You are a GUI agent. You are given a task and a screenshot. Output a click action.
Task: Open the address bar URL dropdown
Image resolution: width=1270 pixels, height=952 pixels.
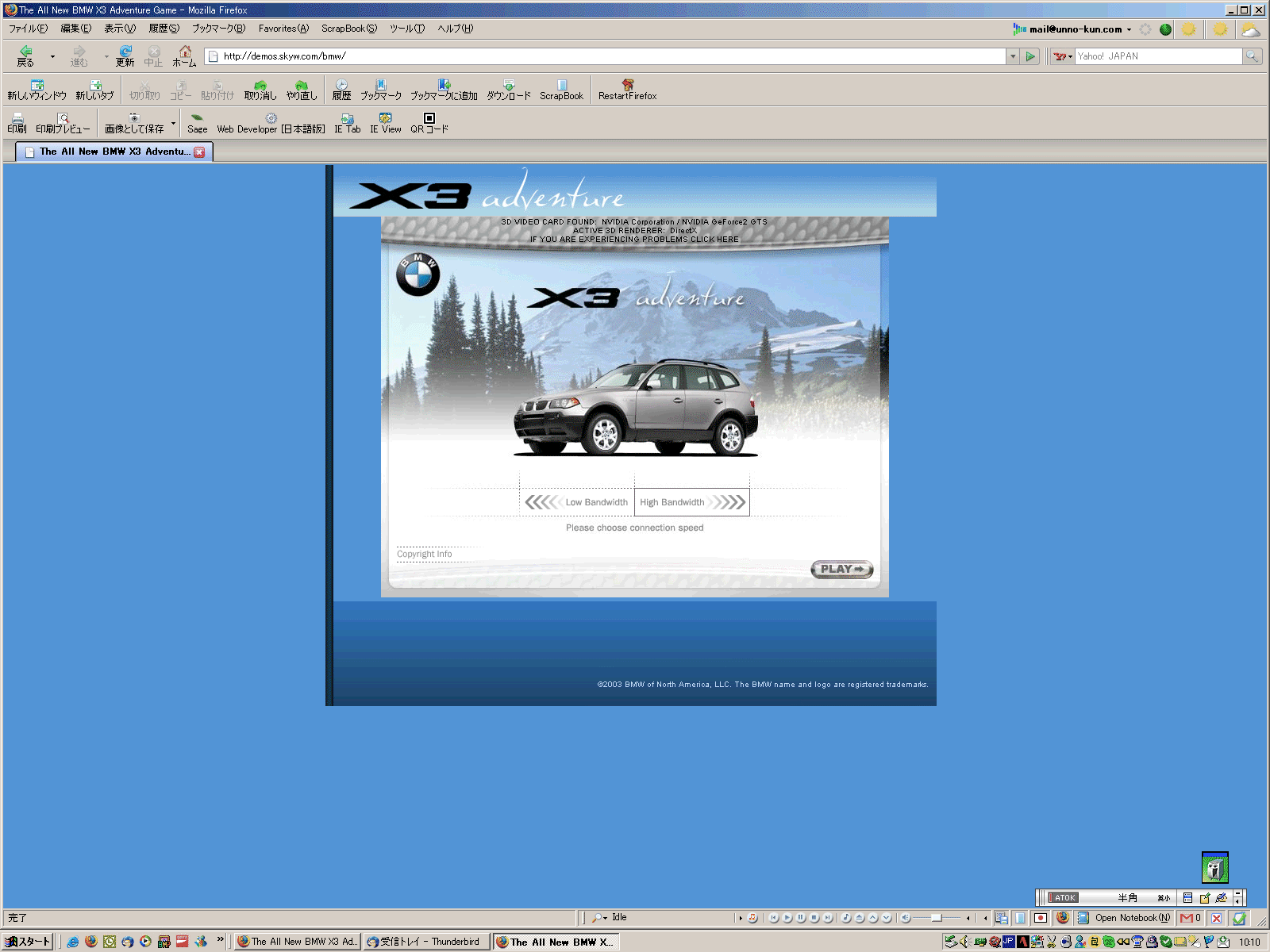click(1012, 56)
